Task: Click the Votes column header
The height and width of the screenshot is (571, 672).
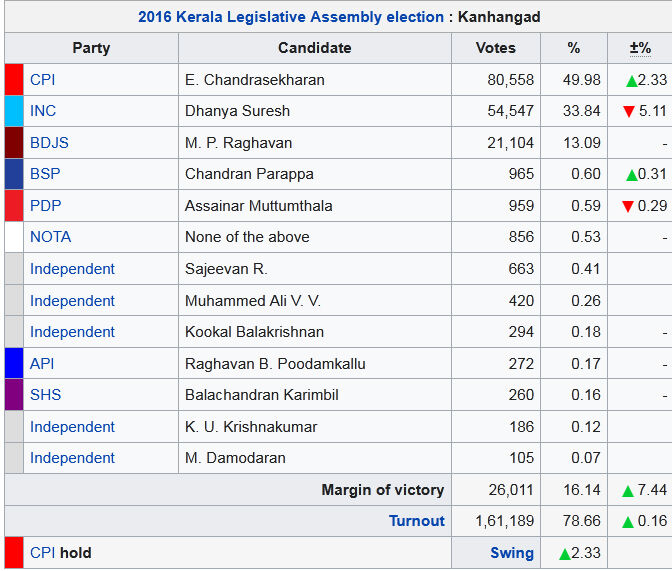Action: pos(496,48)
